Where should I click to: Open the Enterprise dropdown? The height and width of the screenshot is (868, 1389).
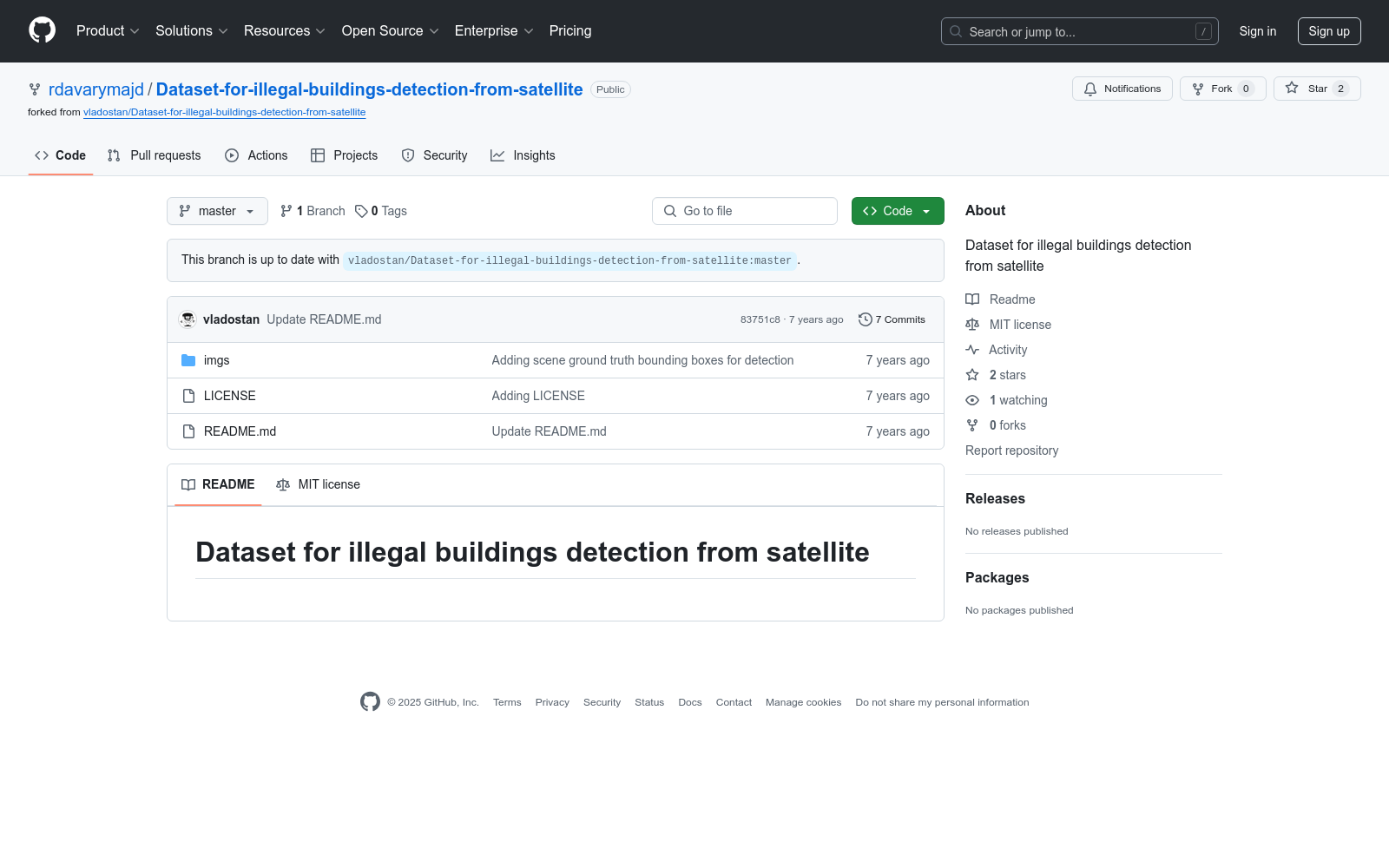[x=494, y=31]
